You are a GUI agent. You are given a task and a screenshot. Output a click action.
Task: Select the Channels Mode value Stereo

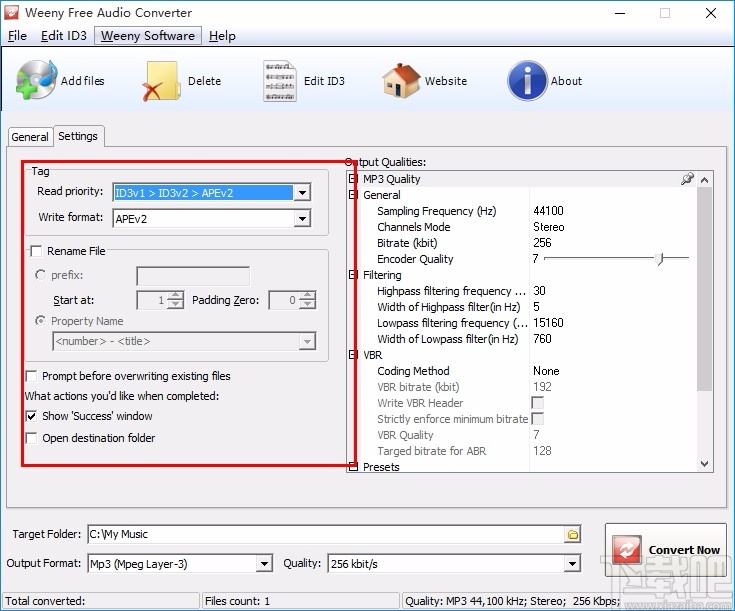[x=548, y=227]
